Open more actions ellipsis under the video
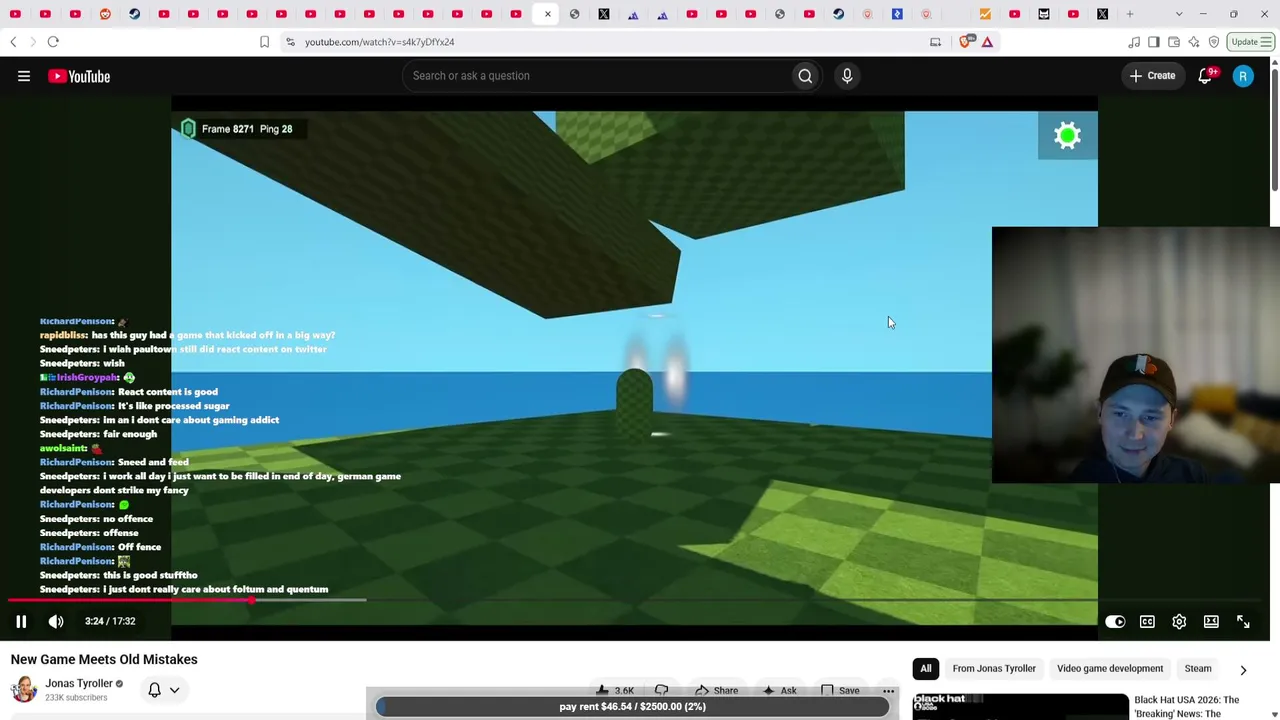Screen dimensions: 1280x720 pyautogui.click(x=888, y=690)
